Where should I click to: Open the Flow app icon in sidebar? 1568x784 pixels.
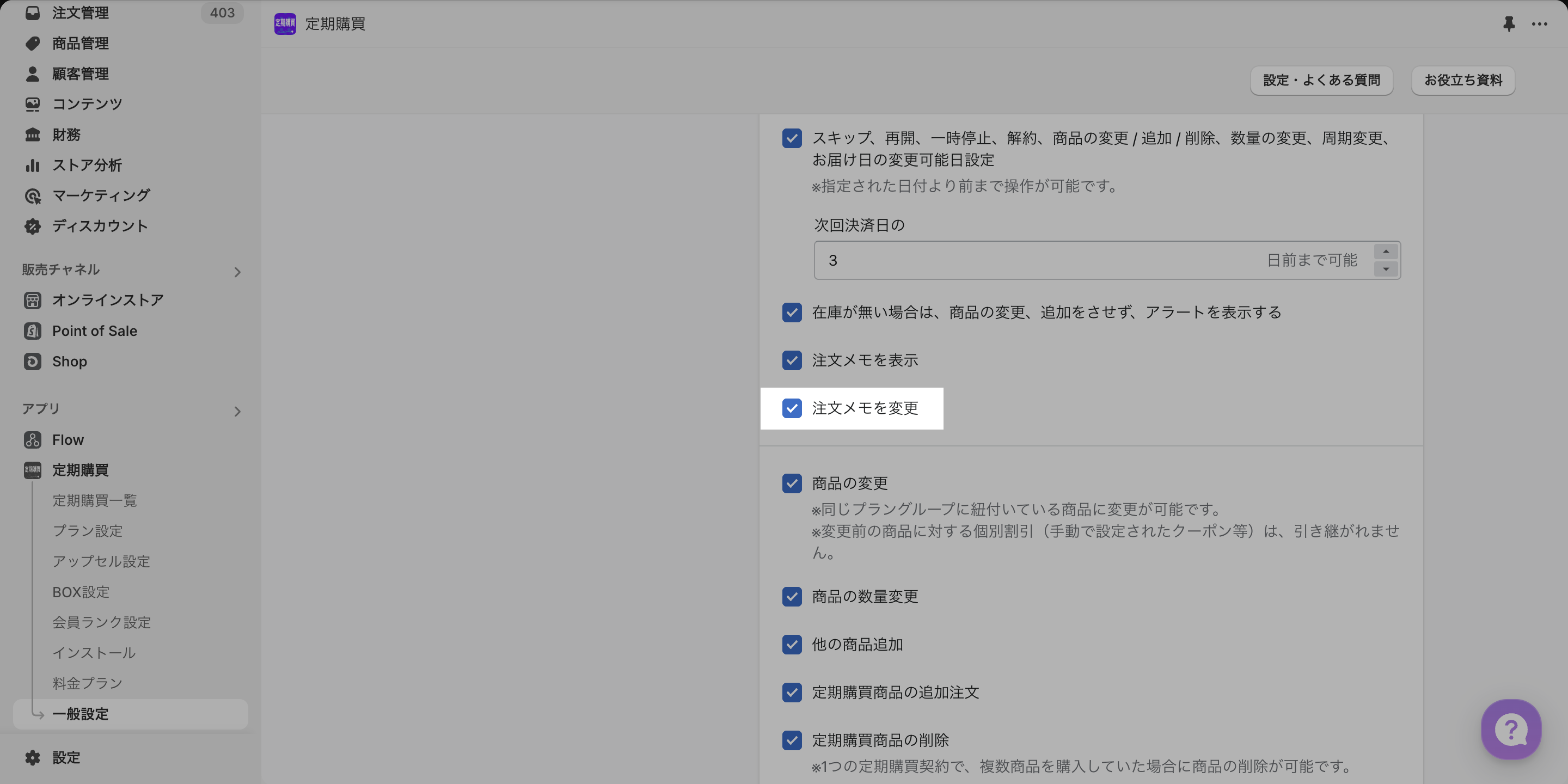click(x=33, y=439)
